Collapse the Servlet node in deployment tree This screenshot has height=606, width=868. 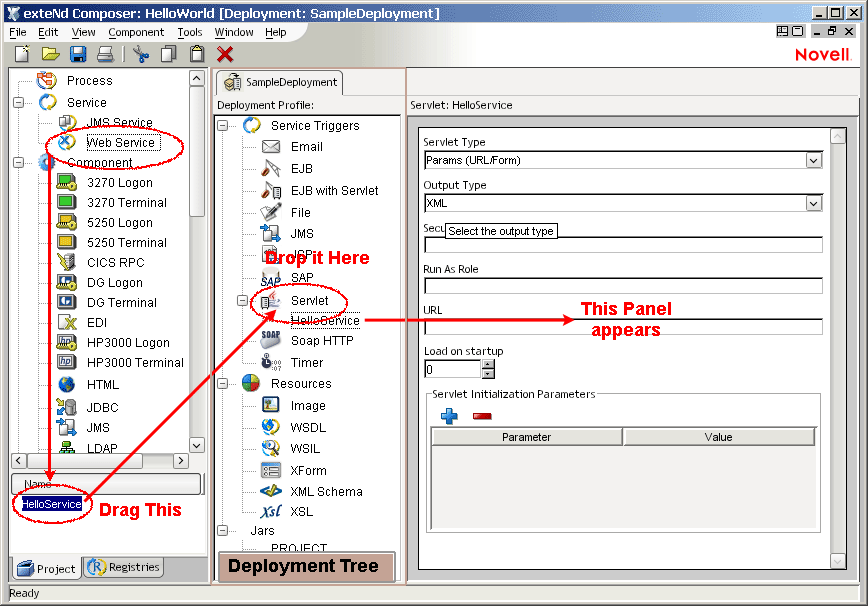(242, 301)
